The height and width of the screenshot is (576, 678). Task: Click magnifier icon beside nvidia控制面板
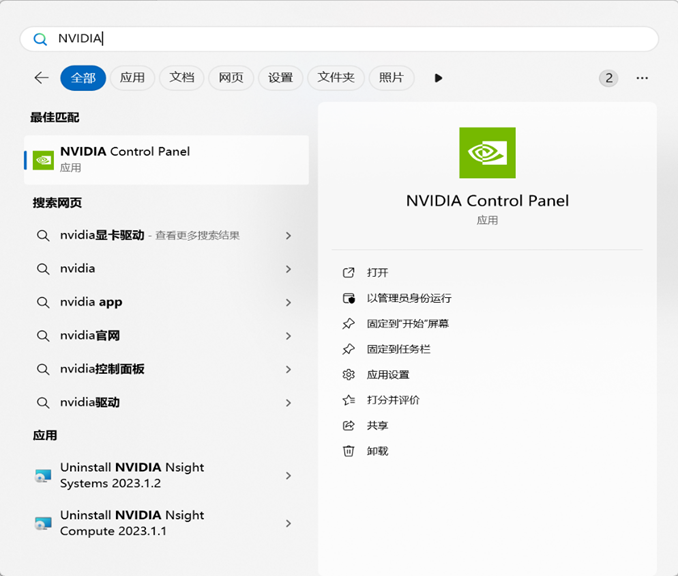pos(43,369)
